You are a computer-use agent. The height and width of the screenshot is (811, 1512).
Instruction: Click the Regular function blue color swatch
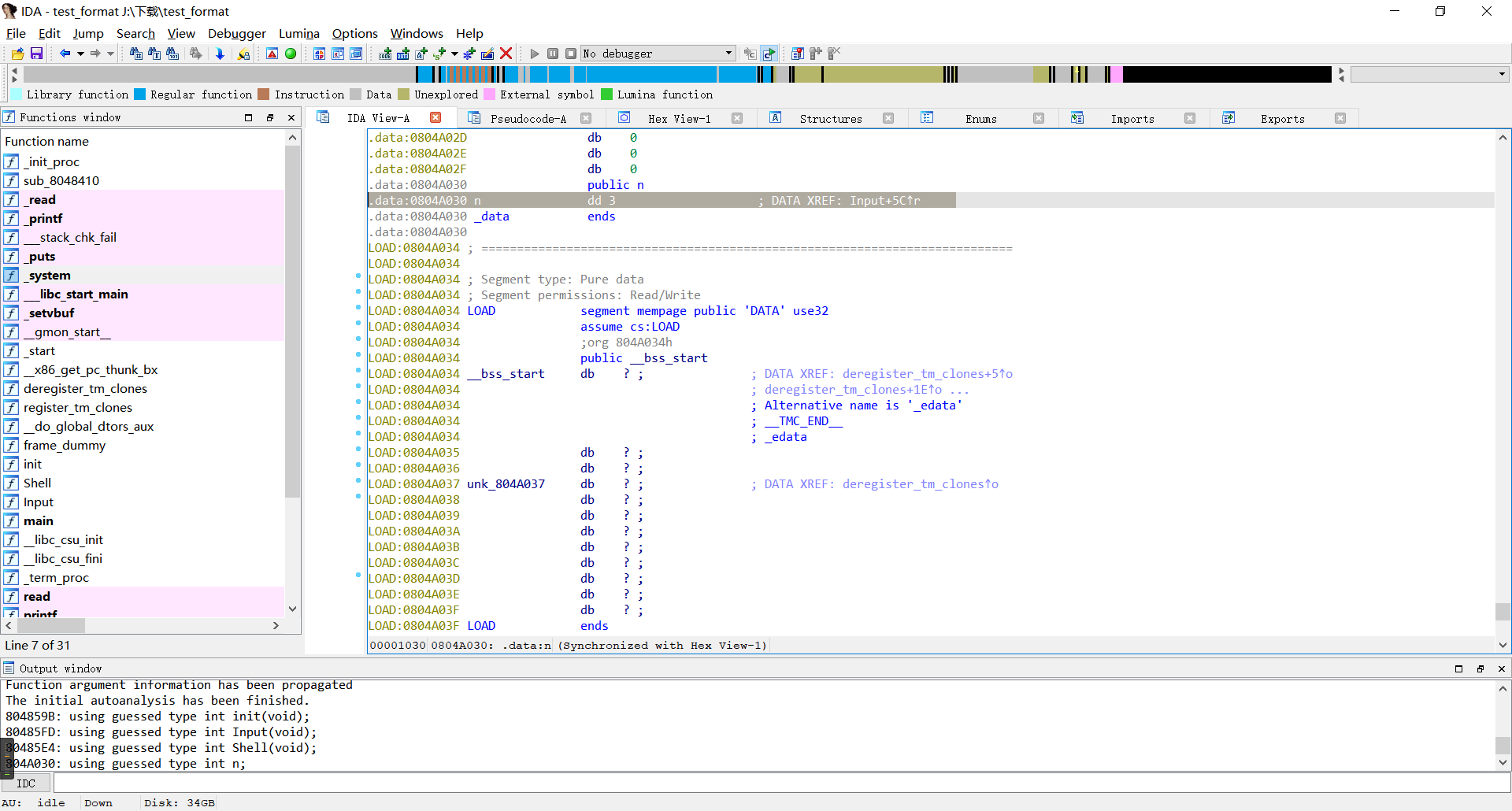coord(140,94)
